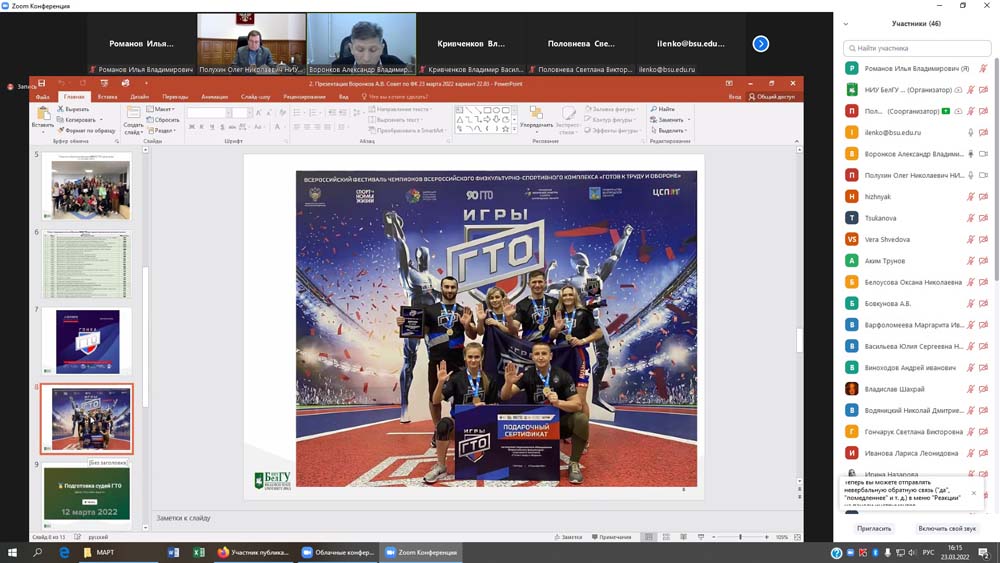Open Excel from the Windows taskbar

pyautogui.click(x=198, y=552)
